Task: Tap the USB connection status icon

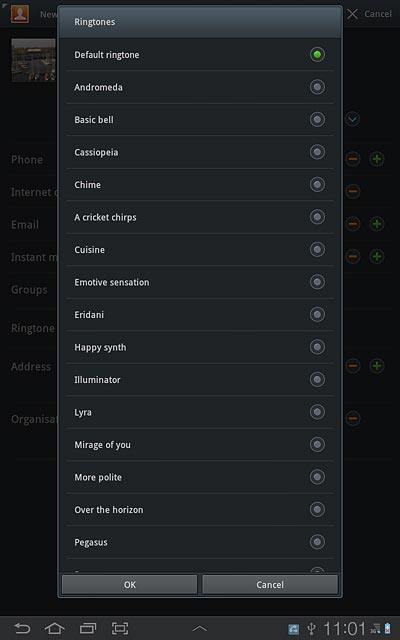Action: coord(311,629)
